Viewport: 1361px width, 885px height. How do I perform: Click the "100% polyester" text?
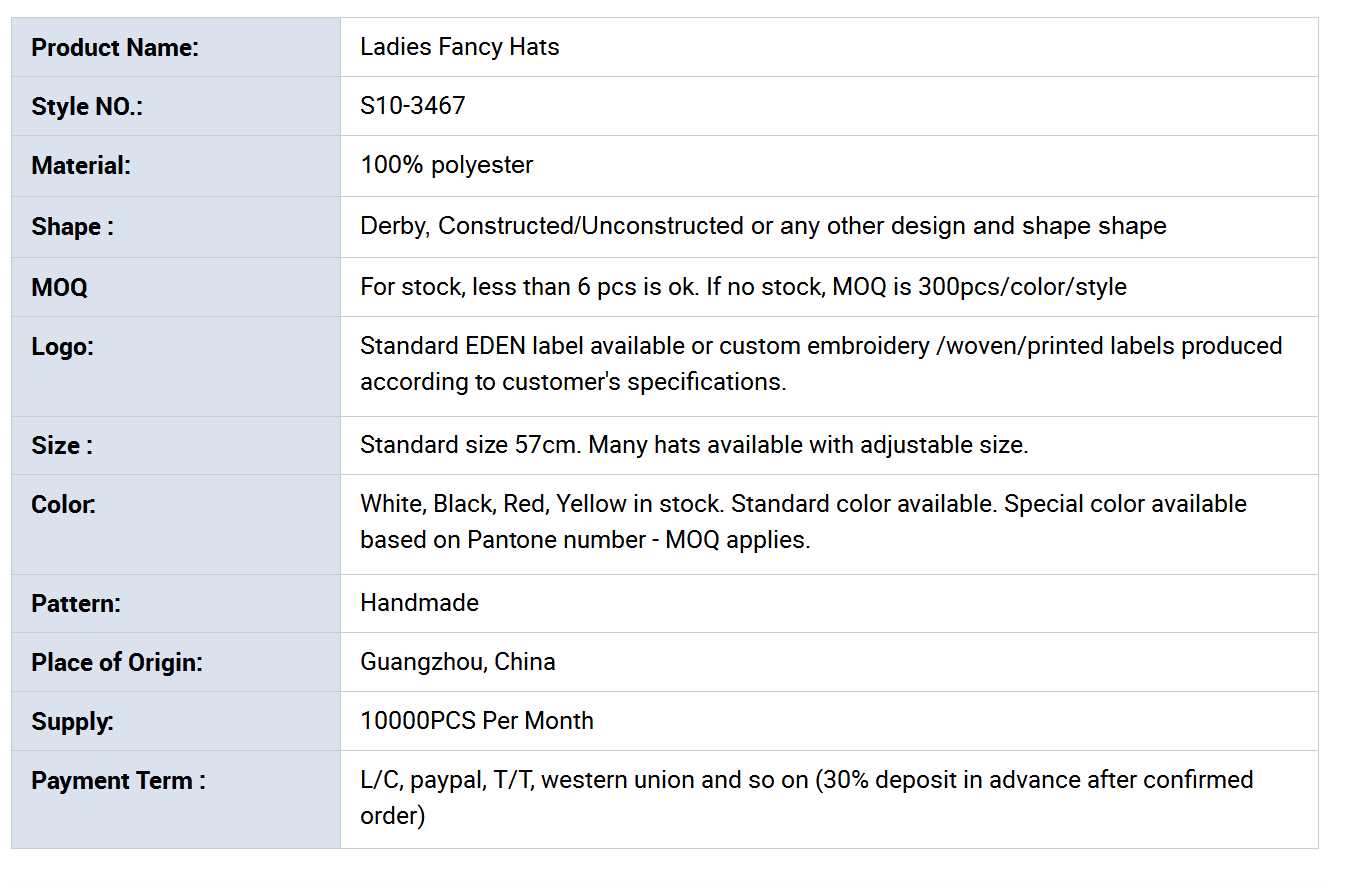pyautogui.click(x=446, y=165)
